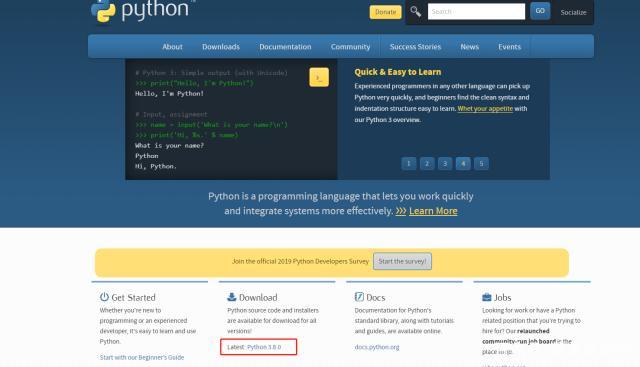
Task: Go to slide 2
Action: 427,164
